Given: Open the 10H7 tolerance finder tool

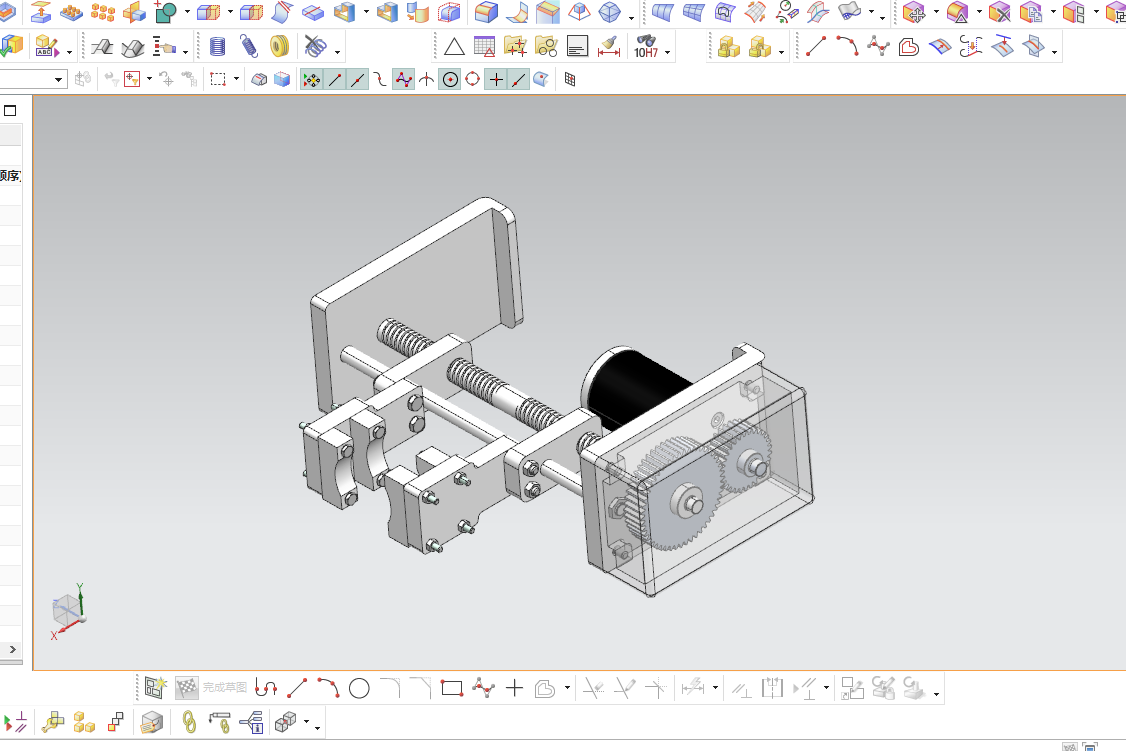Looking at the screenshot, I should coord(646,47).
